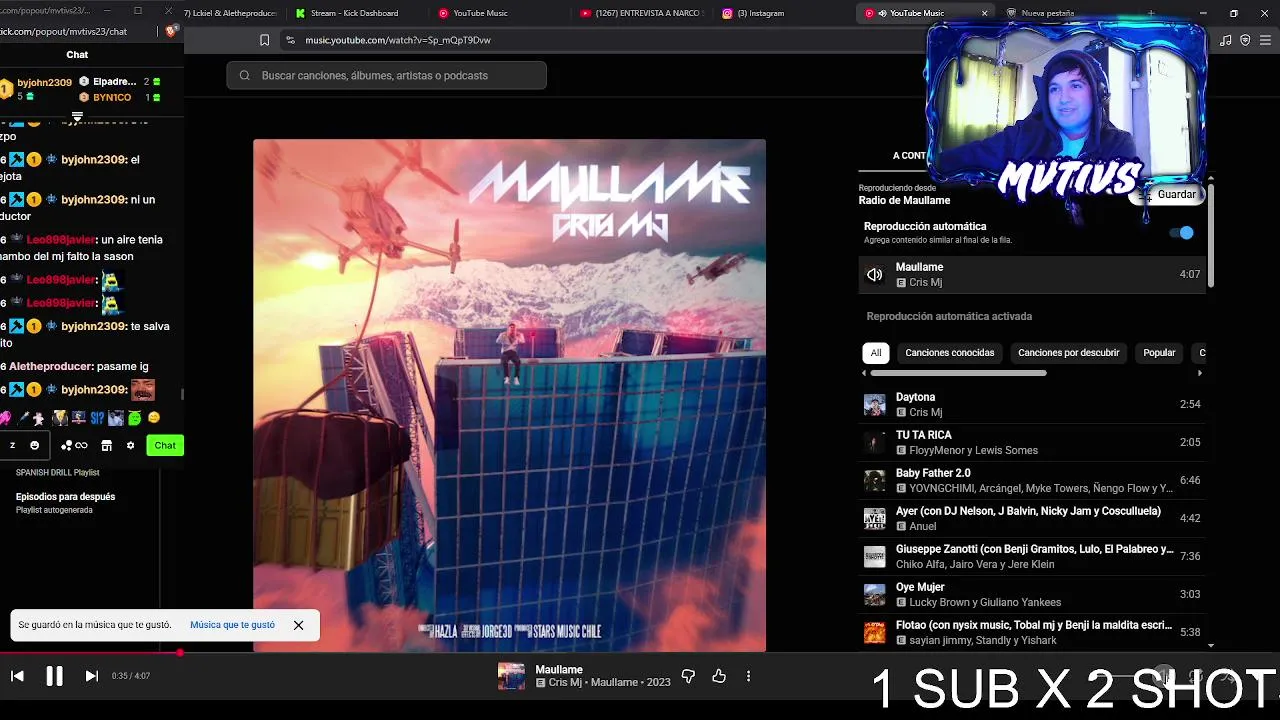The image size is (1280, 720).
Task: Open browser hamburger menu
Action: 1265,40
